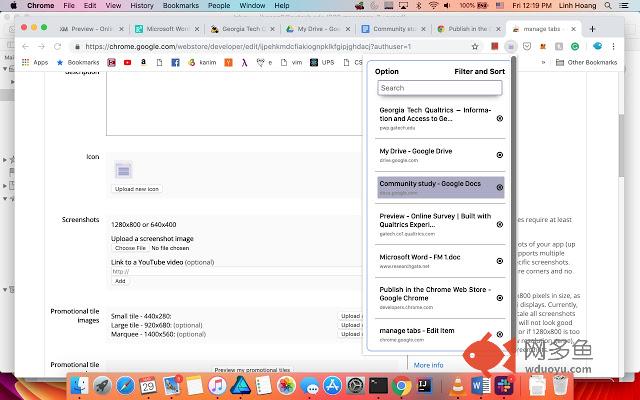The image size is (640, 400).
Task: Click the red extension icon in toolbar
Action: pyautogui.click(x=495, y=47)
